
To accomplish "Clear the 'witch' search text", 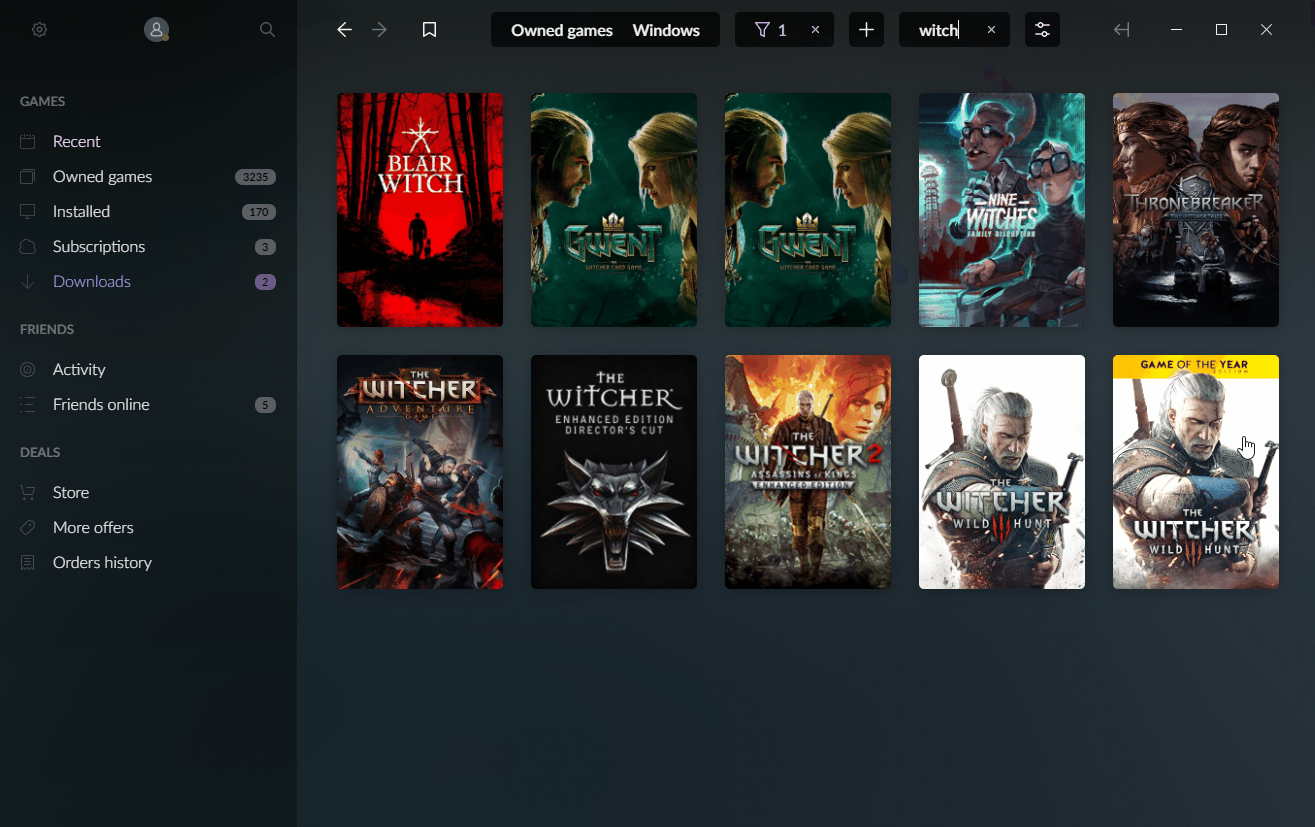I will click(991, 30).
